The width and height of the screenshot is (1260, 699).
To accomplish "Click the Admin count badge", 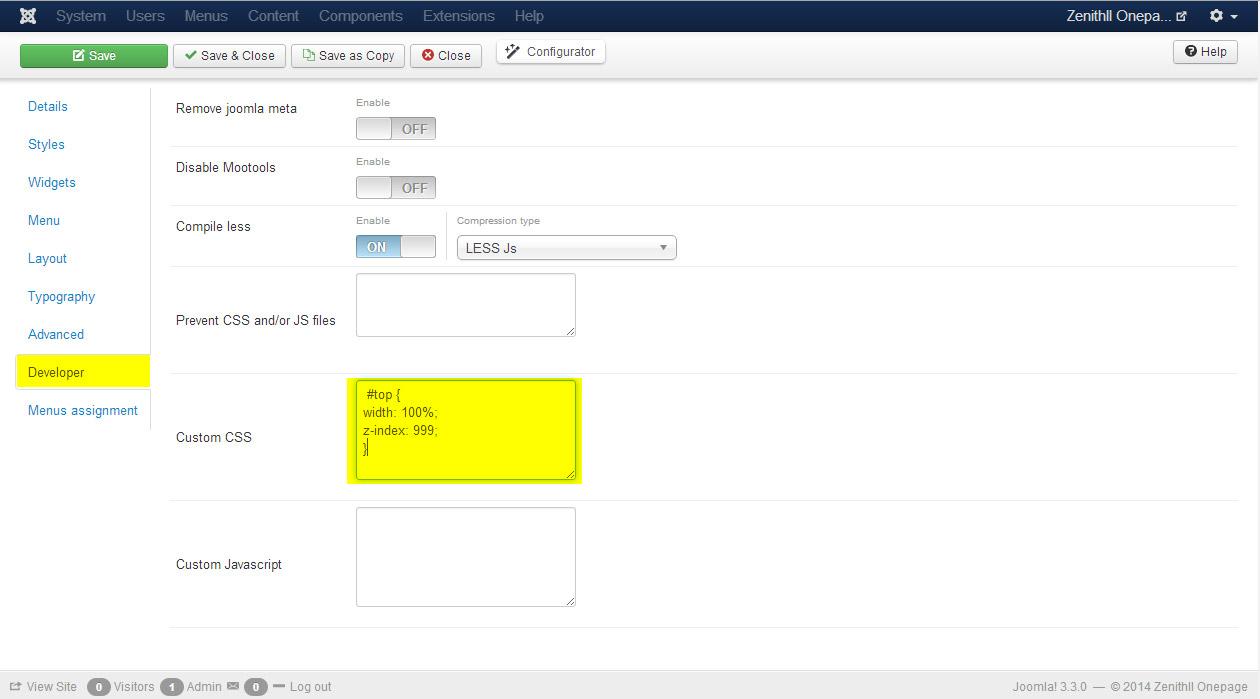I will click(x=171, y=687).
